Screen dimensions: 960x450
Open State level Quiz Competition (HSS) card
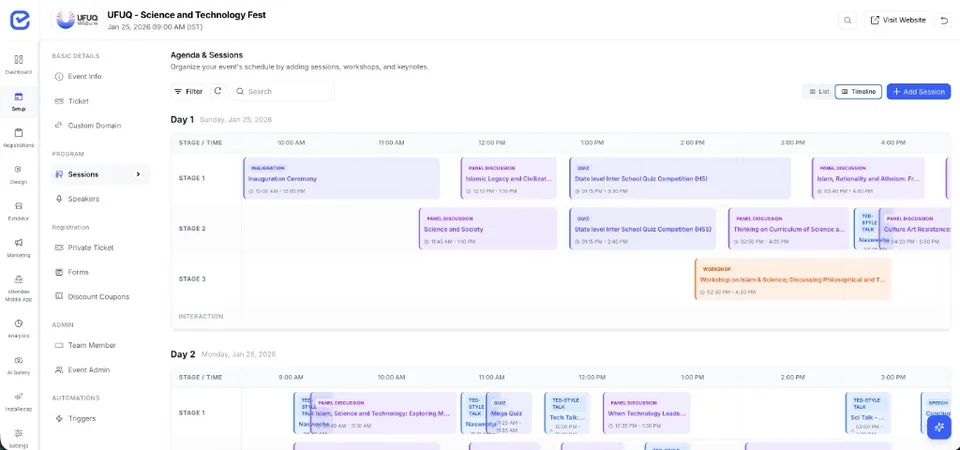642,228
